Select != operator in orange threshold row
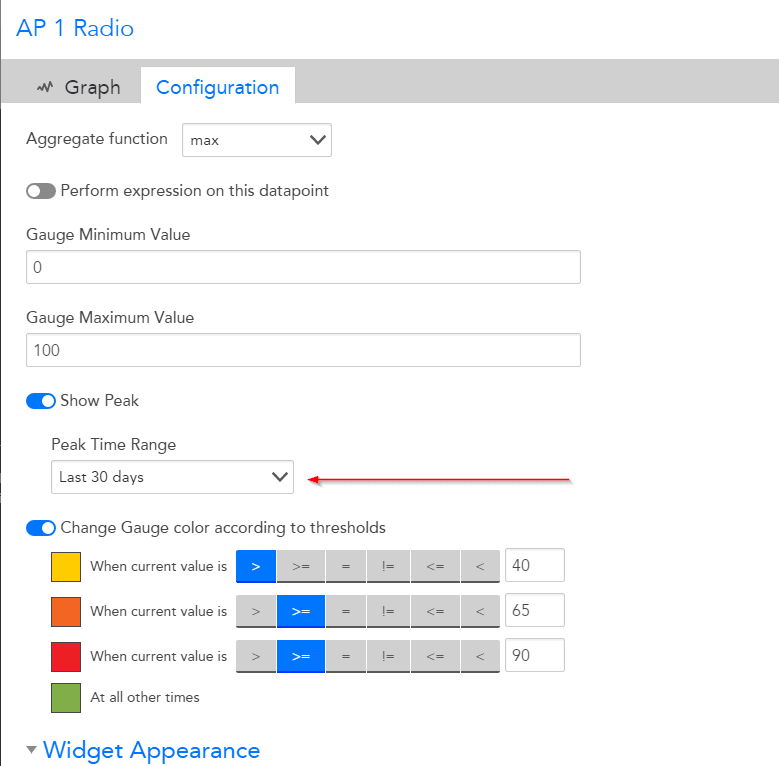 click(x=389, y=611)
